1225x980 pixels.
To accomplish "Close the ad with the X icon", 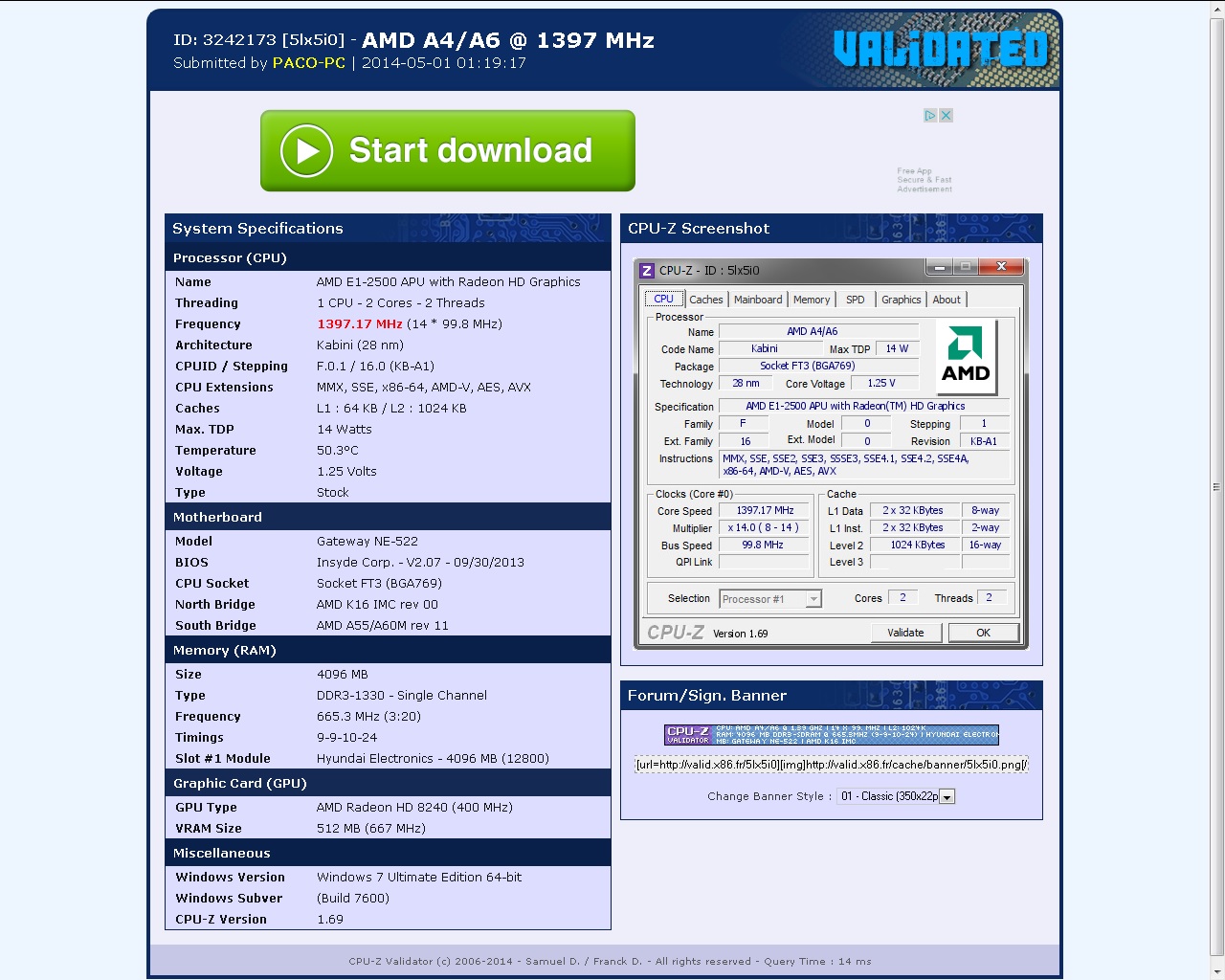I will pyautogui.click(x=946, y=115).
